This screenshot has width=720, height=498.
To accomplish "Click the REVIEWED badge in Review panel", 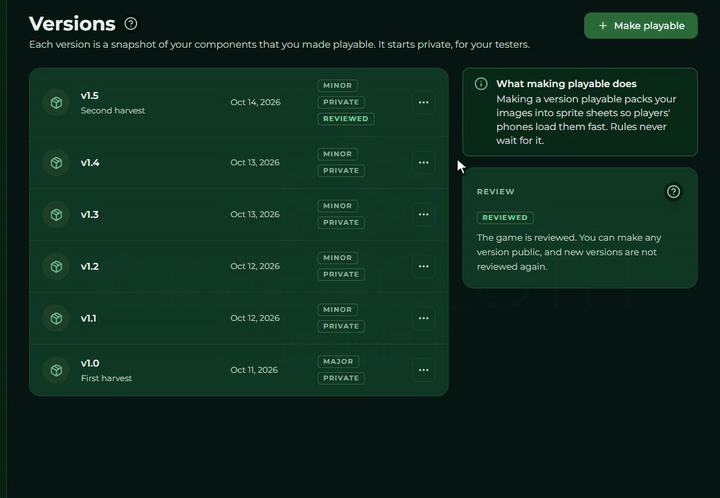I will click(x=505, y=218).
